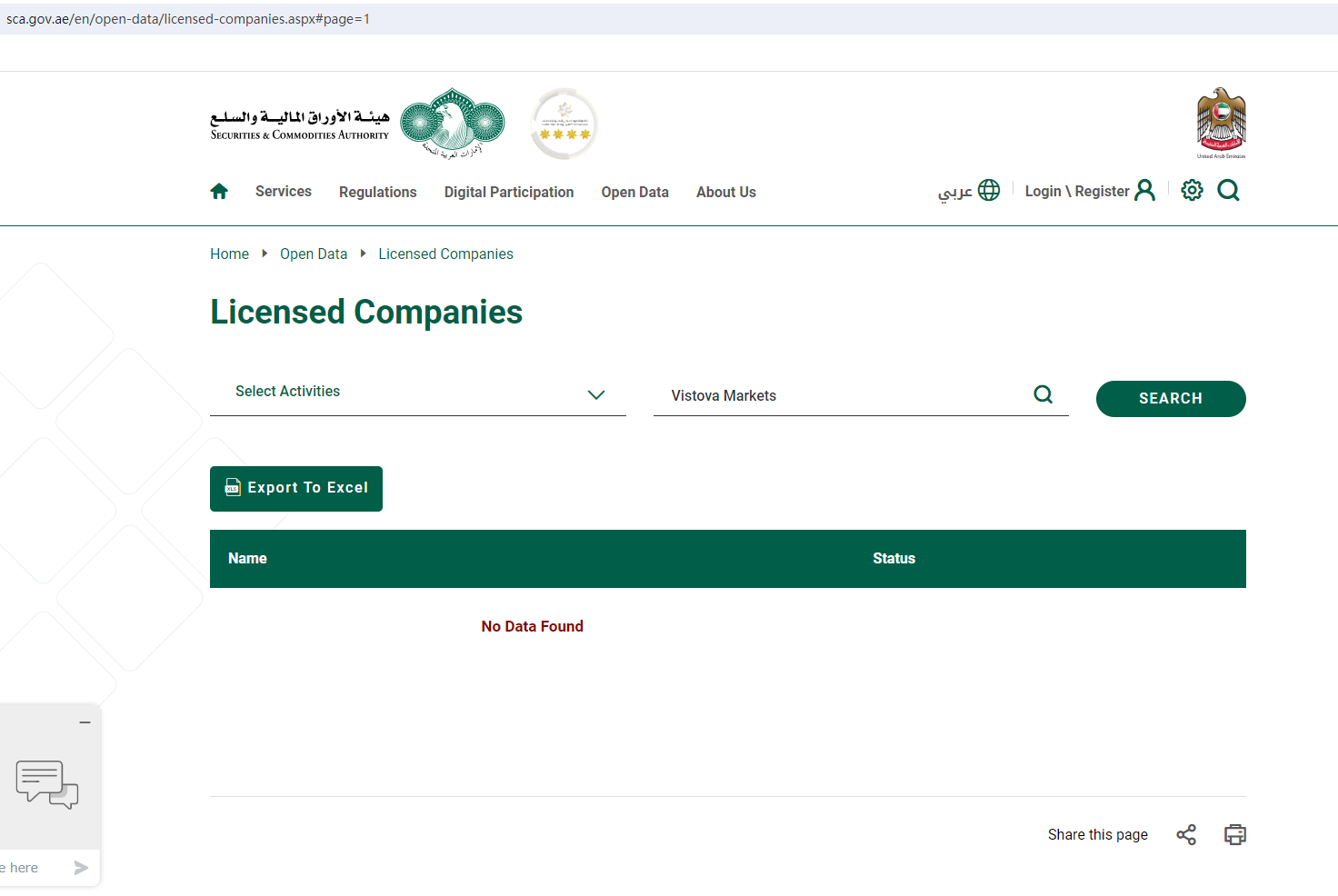This screenshot has width=1338, height=896.
Task: Click the chat send arrow icon
Action: coord(81,868)
